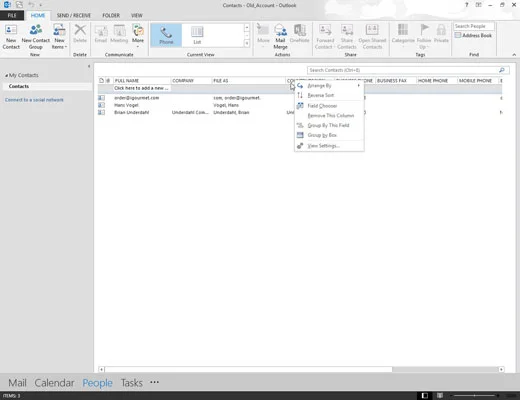Switch to List view in Current View
Screen dimensions: 520x400
197,35
